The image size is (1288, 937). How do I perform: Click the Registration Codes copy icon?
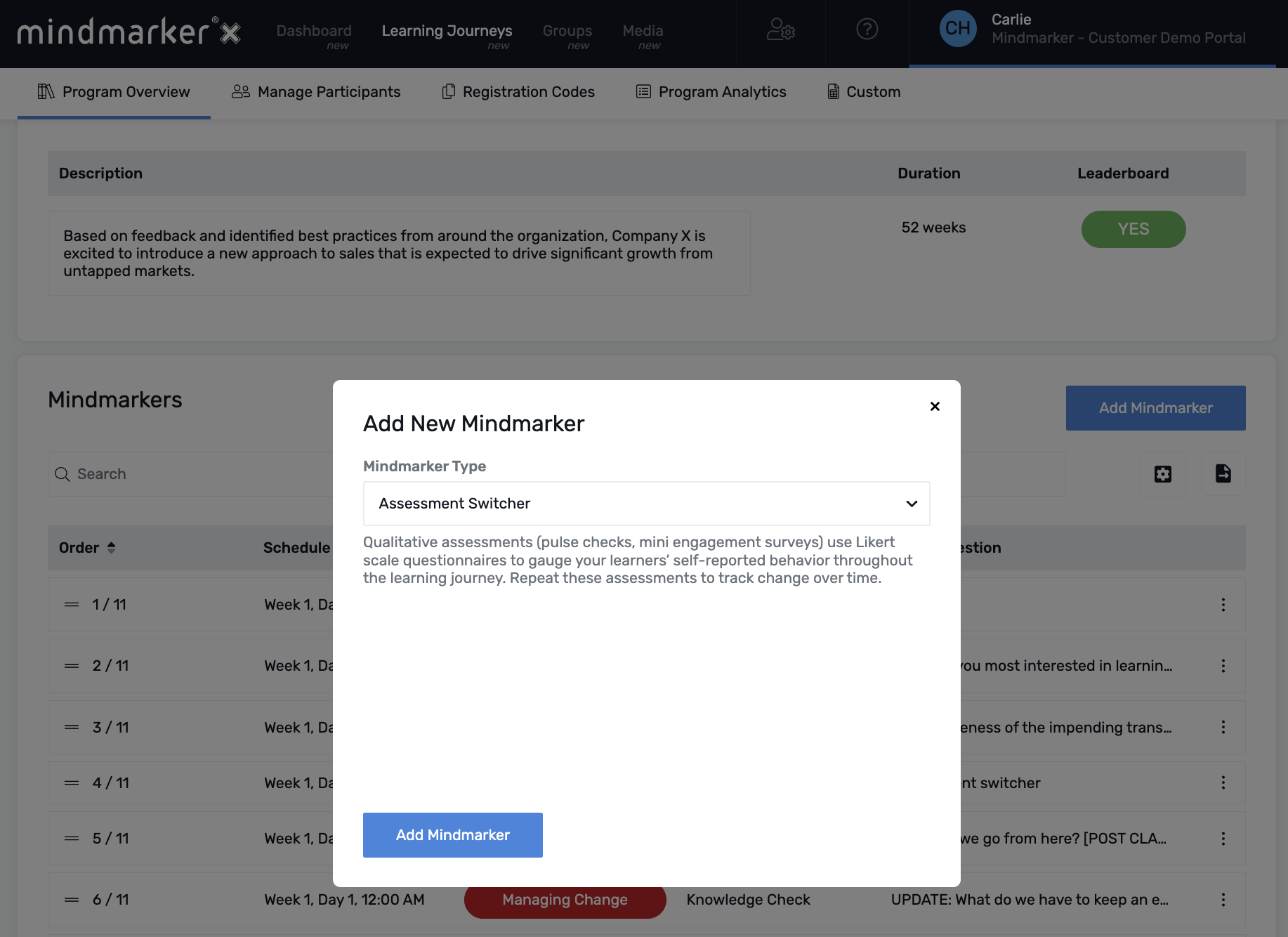[448, 91]
